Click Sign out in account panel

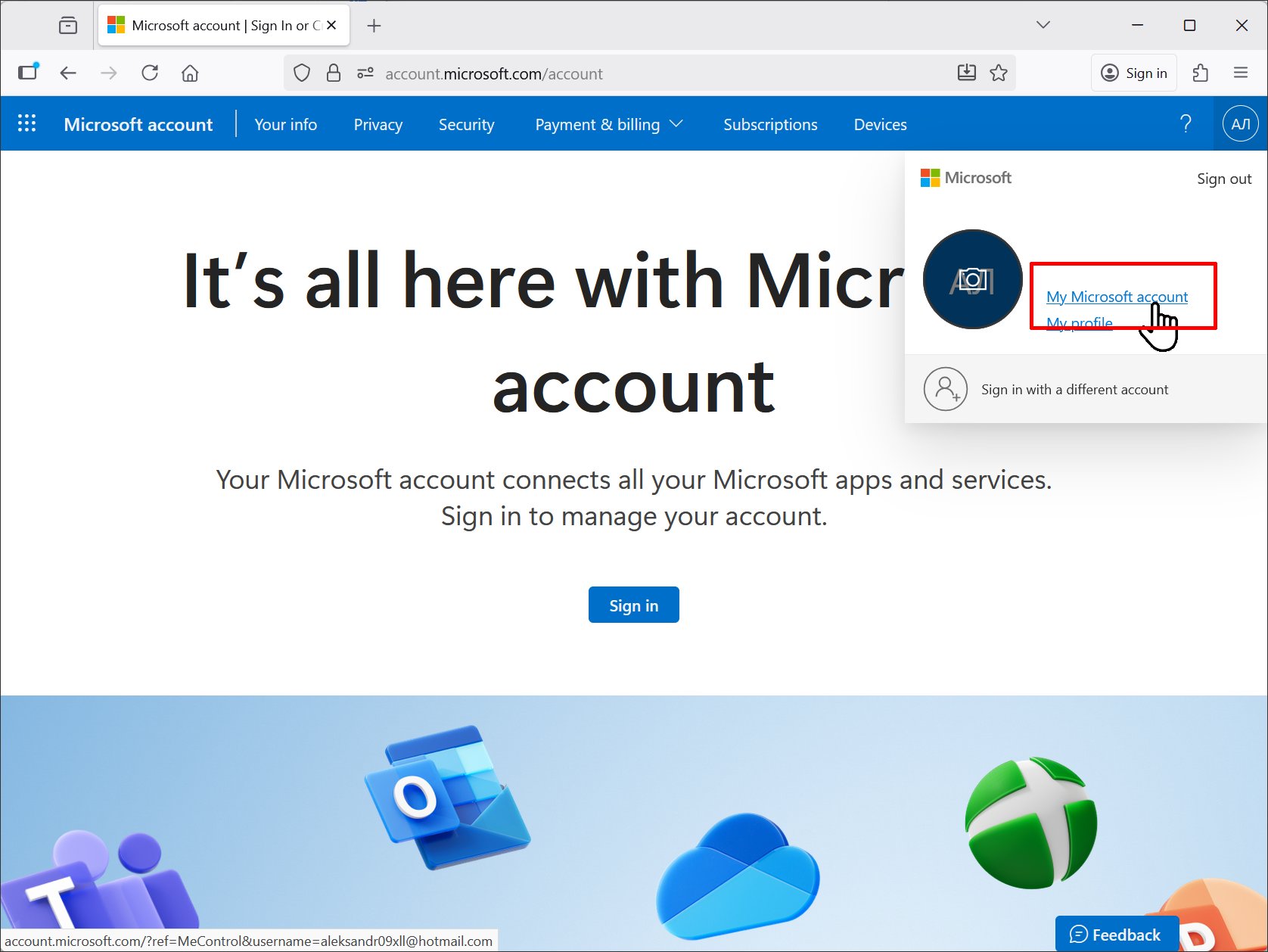(1224, 179)
